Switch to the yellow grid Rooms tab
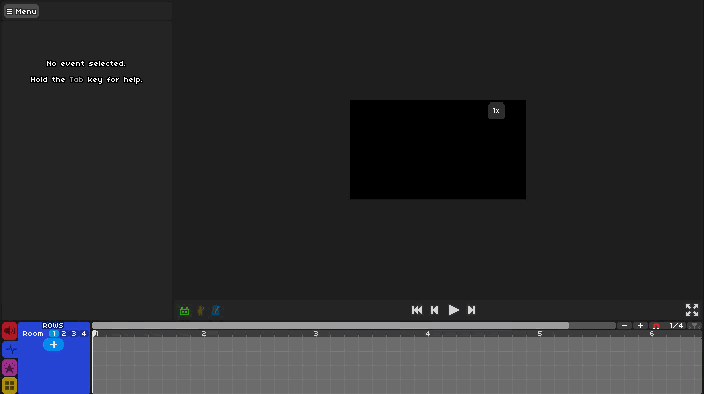Viewport: 704px width, 394px height. point(9,385)
